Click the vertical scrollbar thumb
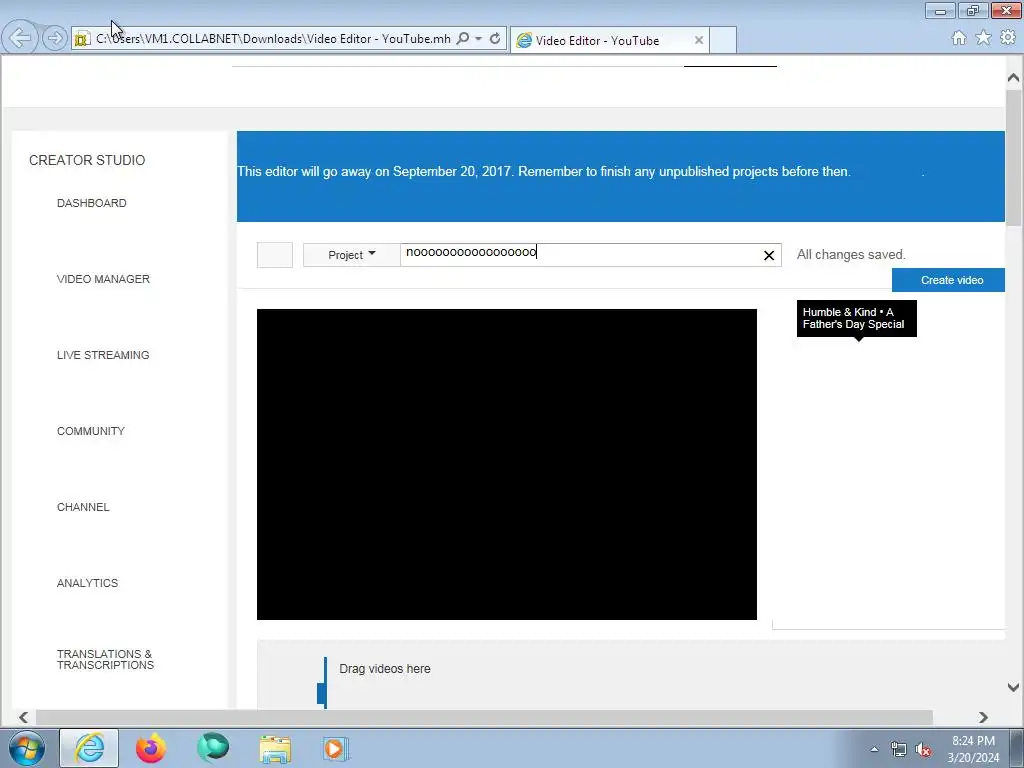The height and width of the screenshot is (768, 1024). click(x=1013, y=158)
